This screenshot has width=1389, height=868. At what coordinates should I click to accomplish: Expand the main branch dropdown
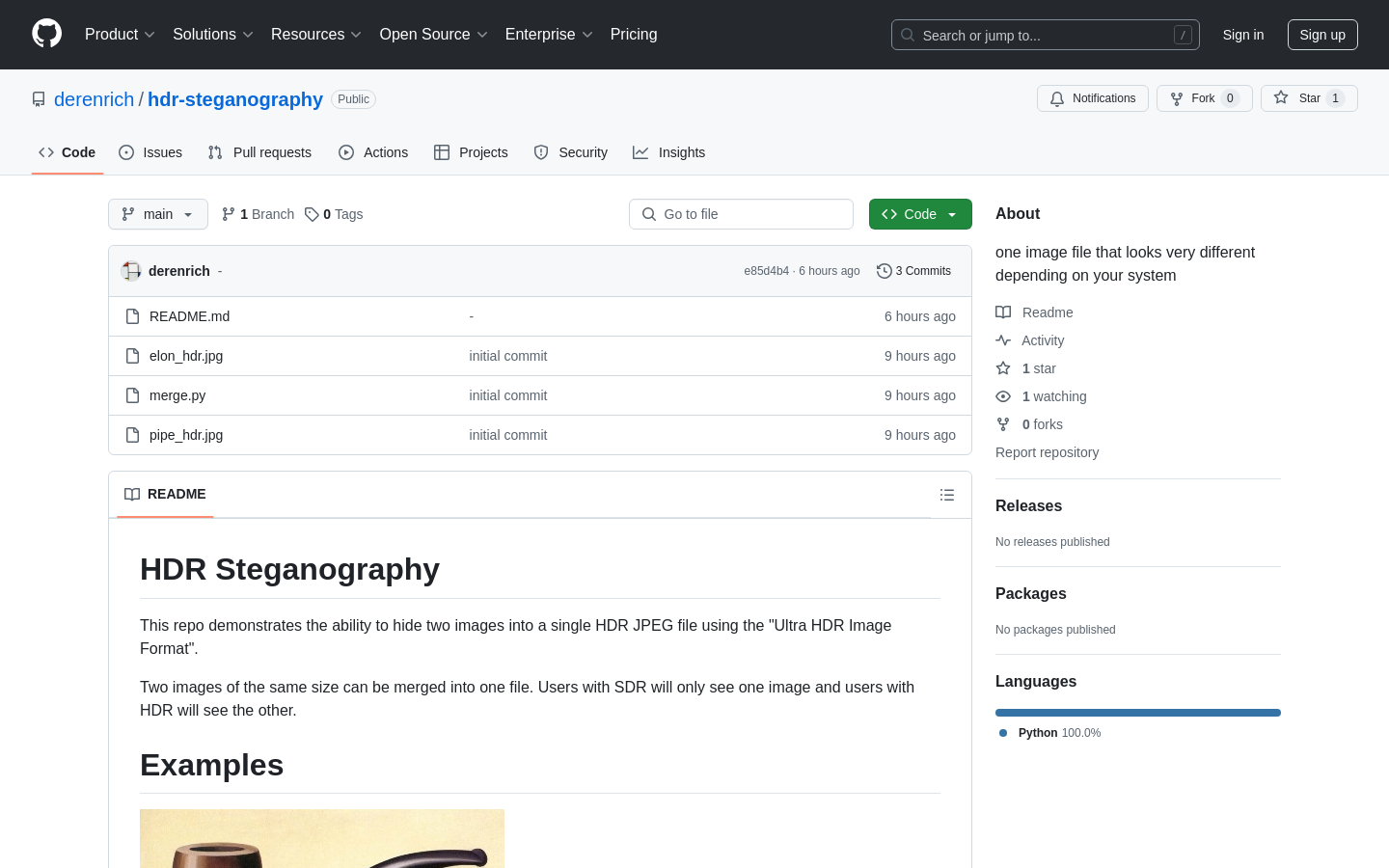(x=158, y=214)
